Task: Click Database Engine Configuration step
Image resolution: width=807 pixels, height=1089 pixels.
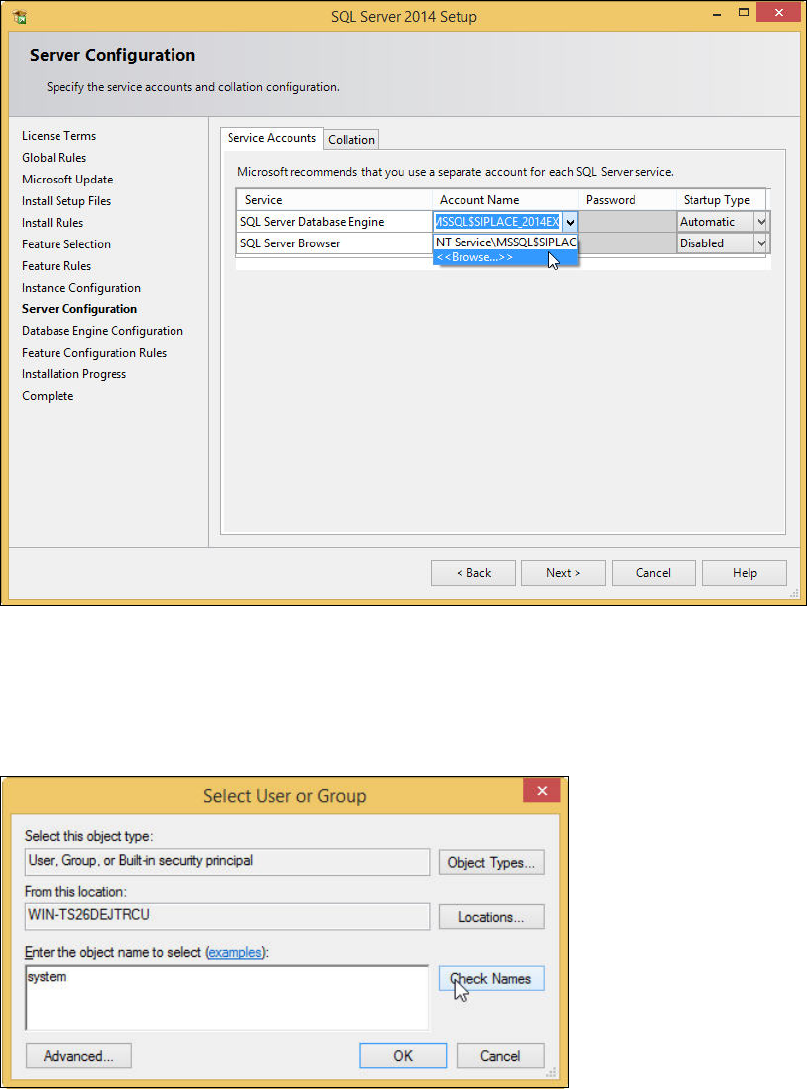Action: (x=102, y=331)
